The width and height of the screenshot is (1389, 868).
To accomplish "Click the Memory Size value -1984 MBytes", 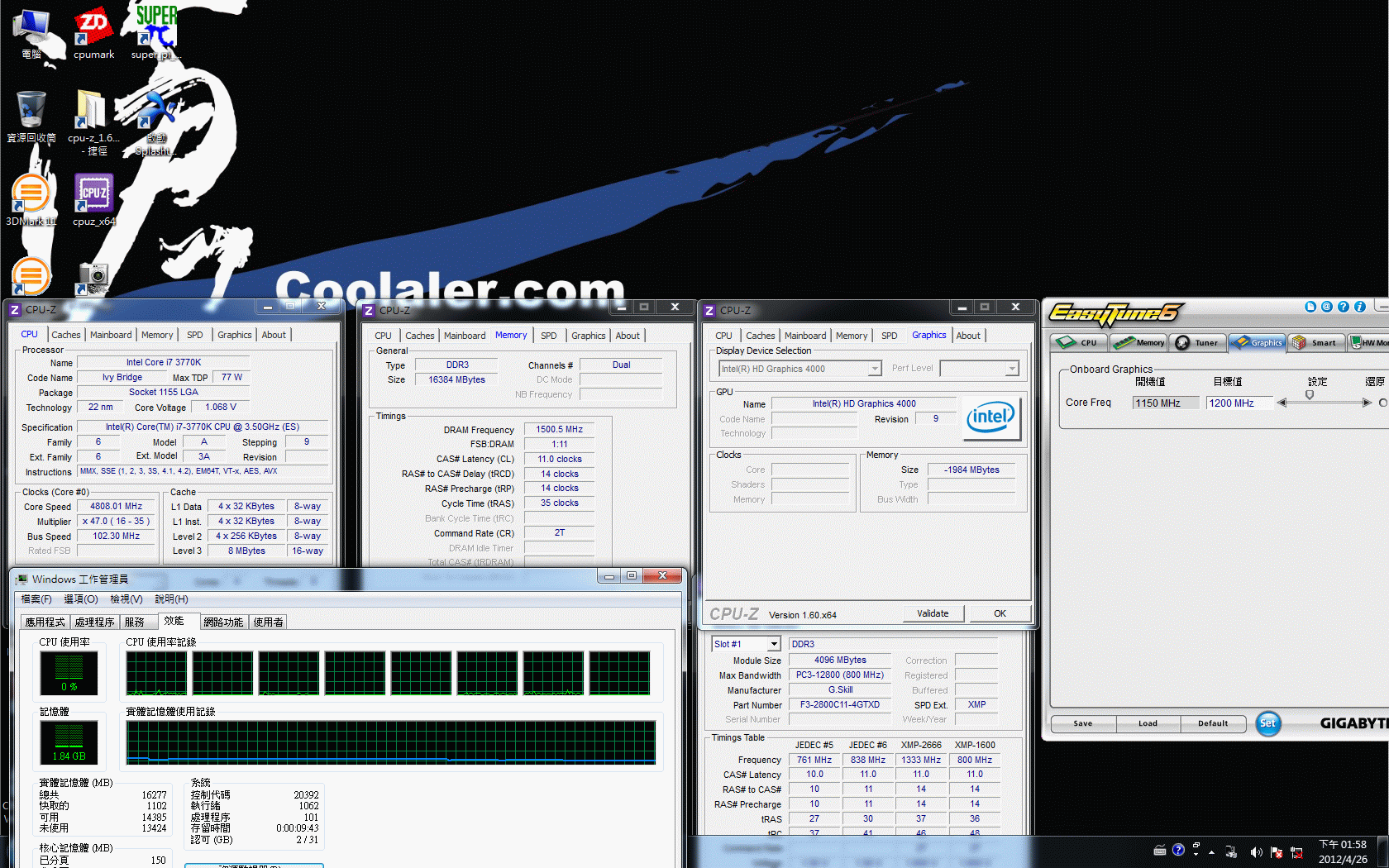I will (x=972, y=470).
